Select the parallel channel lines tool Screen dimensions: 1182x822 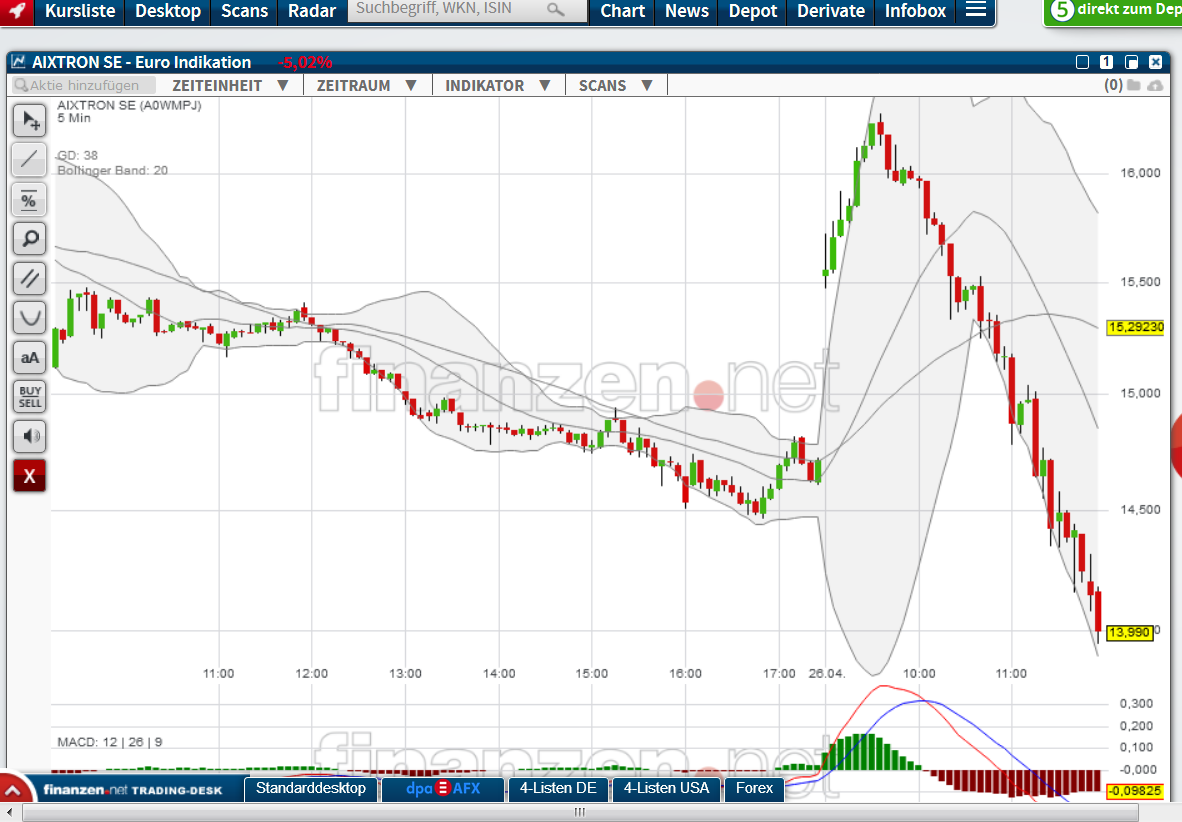coord(29,278)
